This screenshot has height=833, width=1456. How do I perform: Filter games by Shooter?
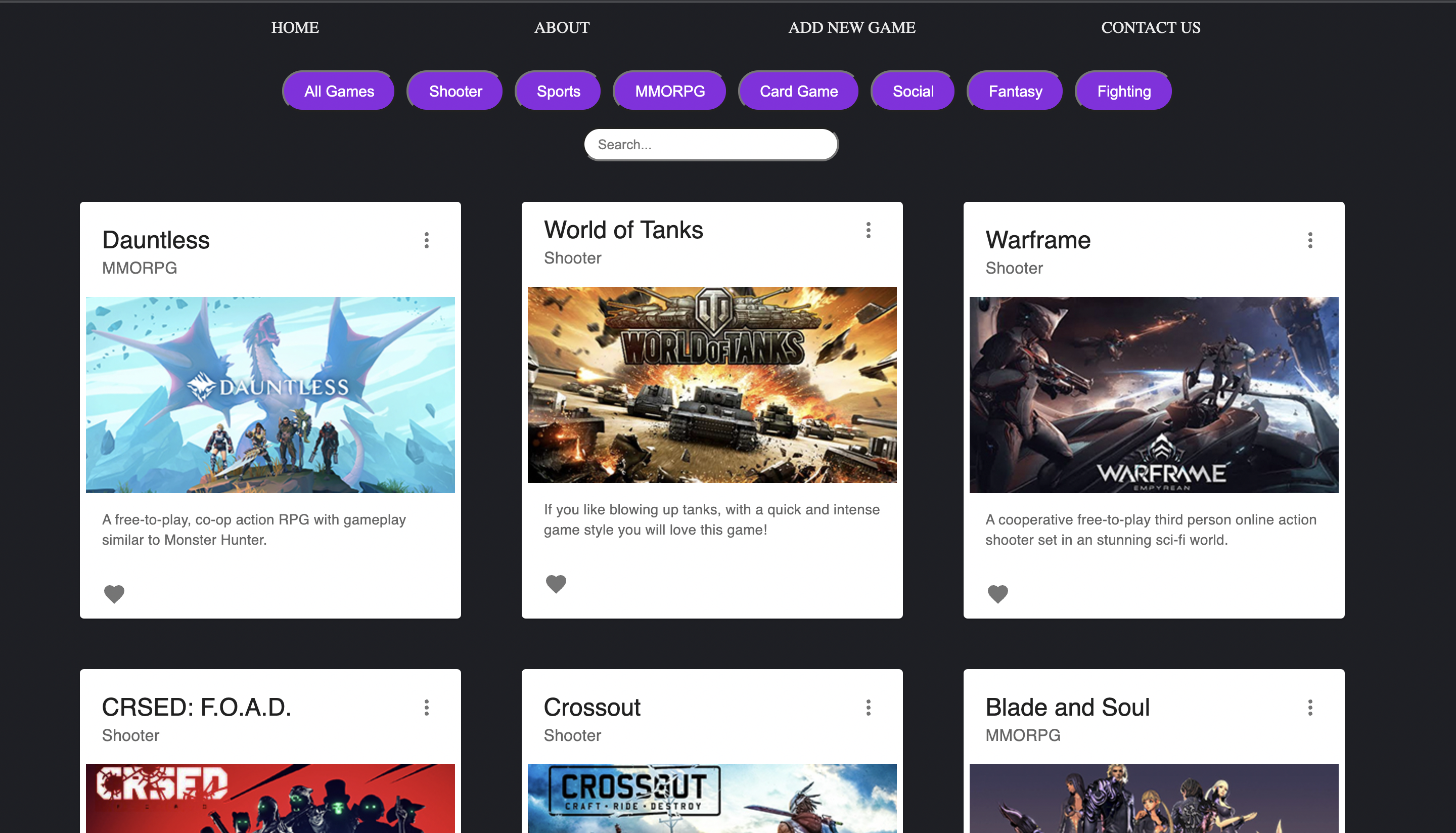click(455, 91)
